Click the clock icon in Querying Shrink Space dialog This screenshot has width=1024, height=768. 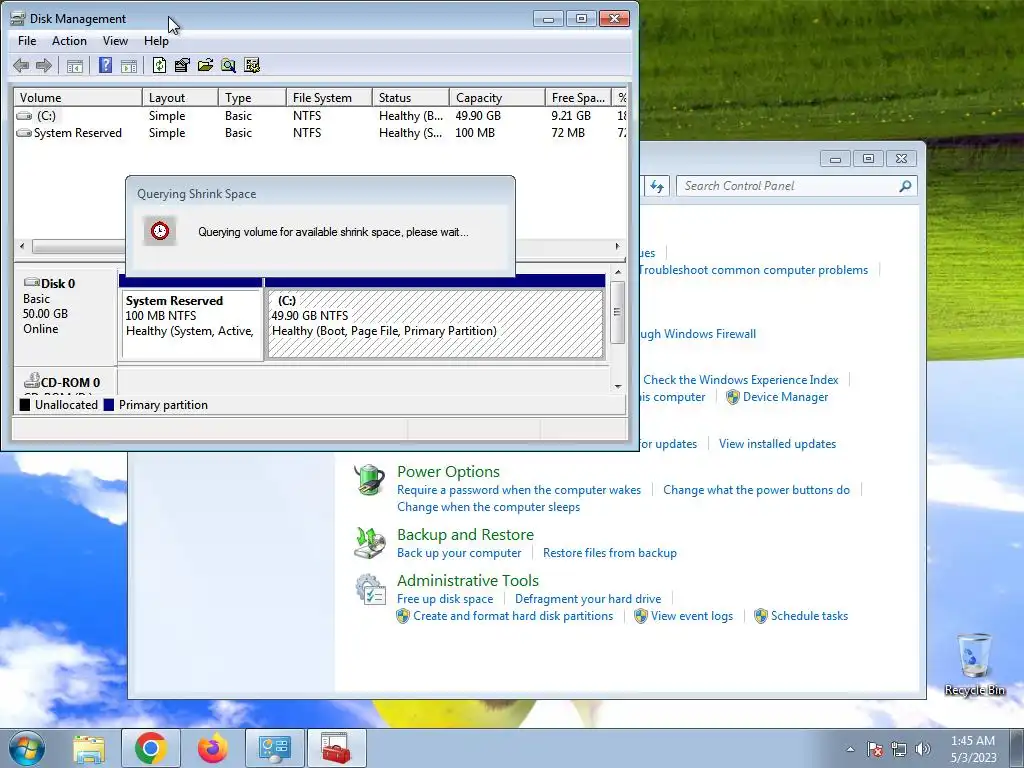[160, 231]
